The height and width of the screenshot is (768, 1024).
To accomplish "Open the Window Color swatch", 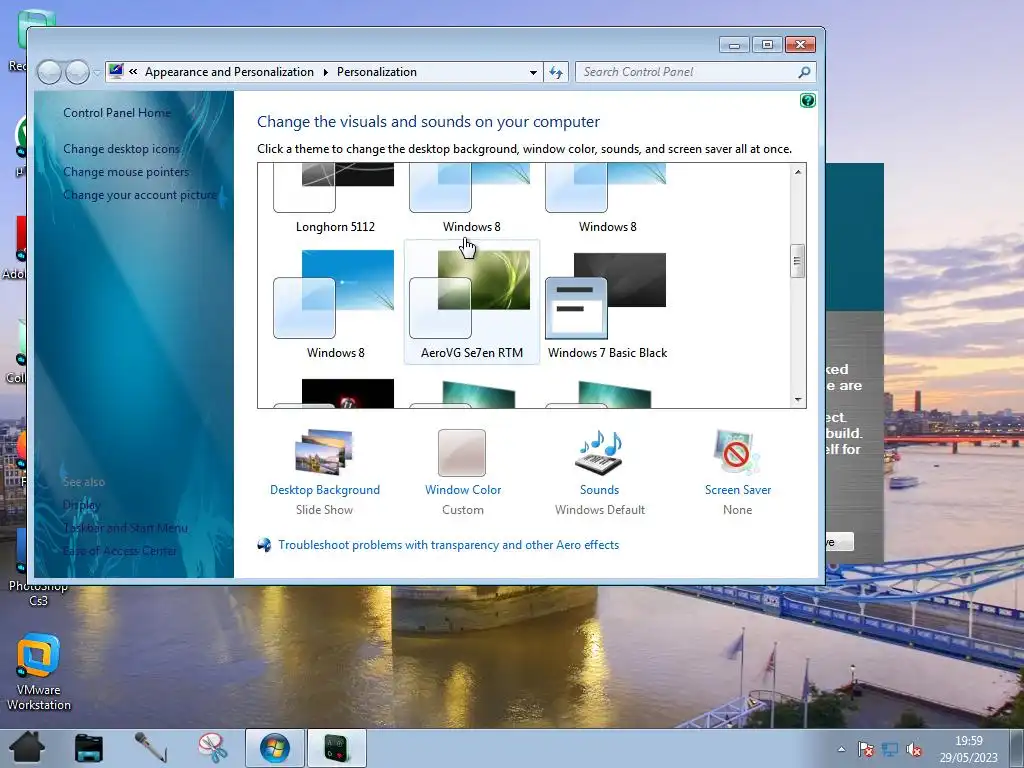I will pyautogui.click(x=462, y=453).
